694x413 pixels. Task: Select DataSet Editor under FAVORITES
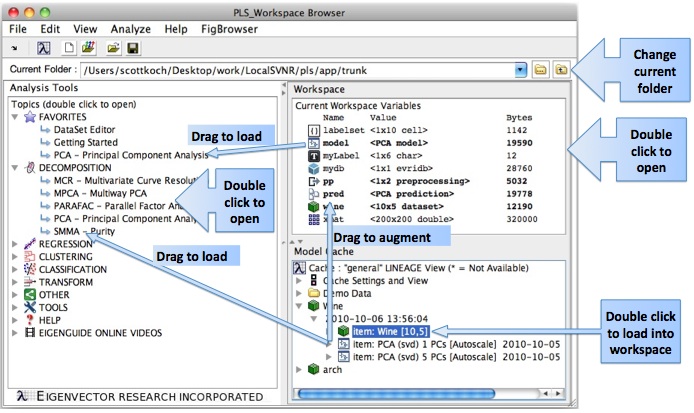coord(84,130)
